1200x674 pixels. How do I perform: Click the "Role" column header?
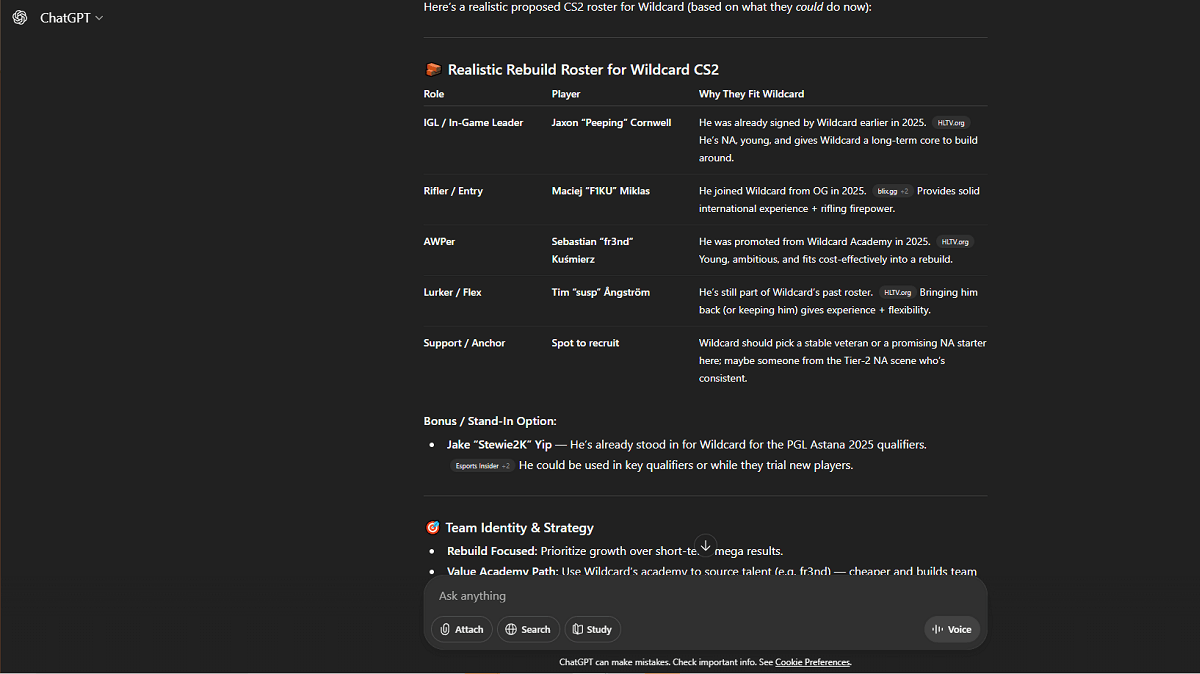(x=434, y=94)
